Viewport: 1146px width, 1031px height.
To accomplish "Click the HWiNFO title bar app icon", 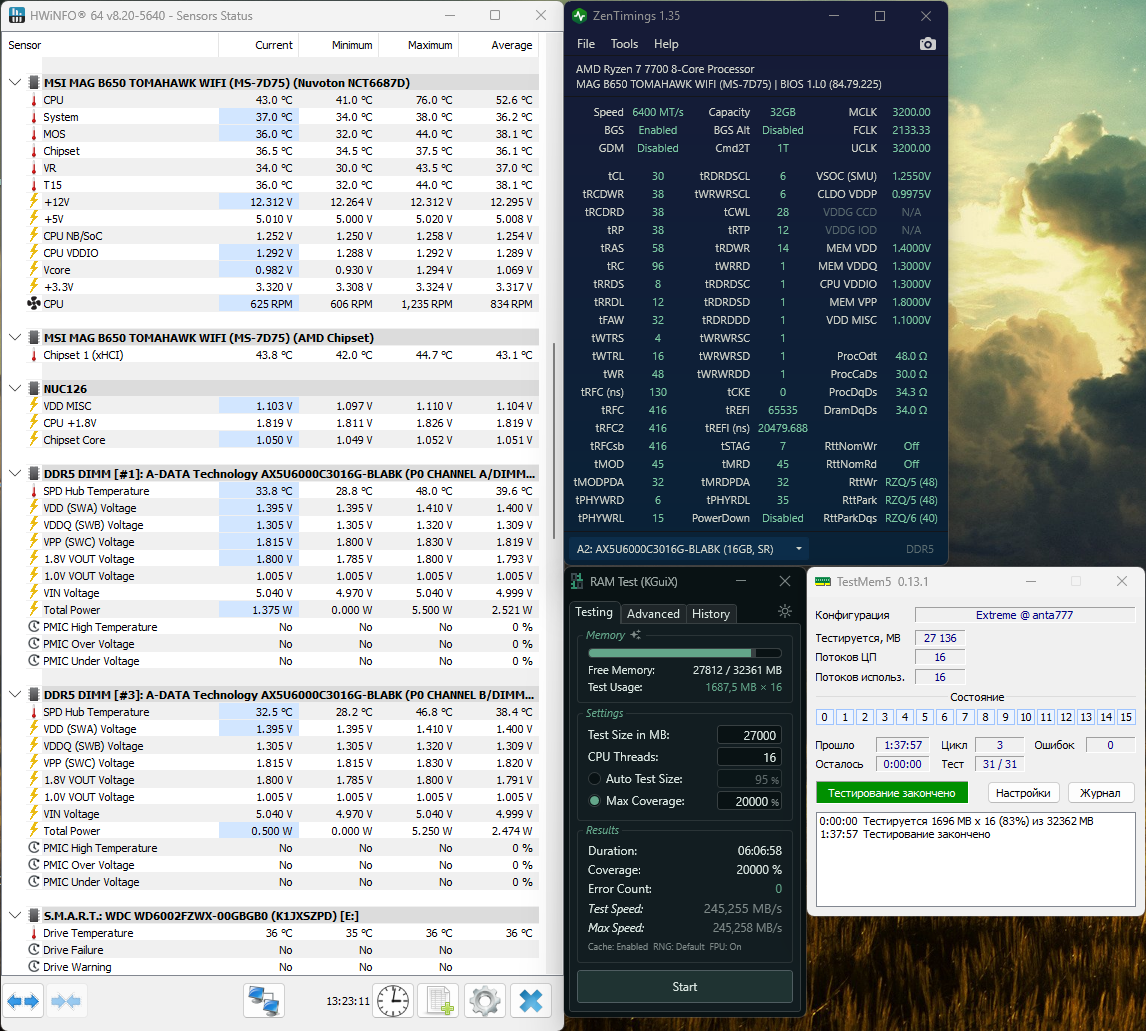I will (x=16, y=15).
